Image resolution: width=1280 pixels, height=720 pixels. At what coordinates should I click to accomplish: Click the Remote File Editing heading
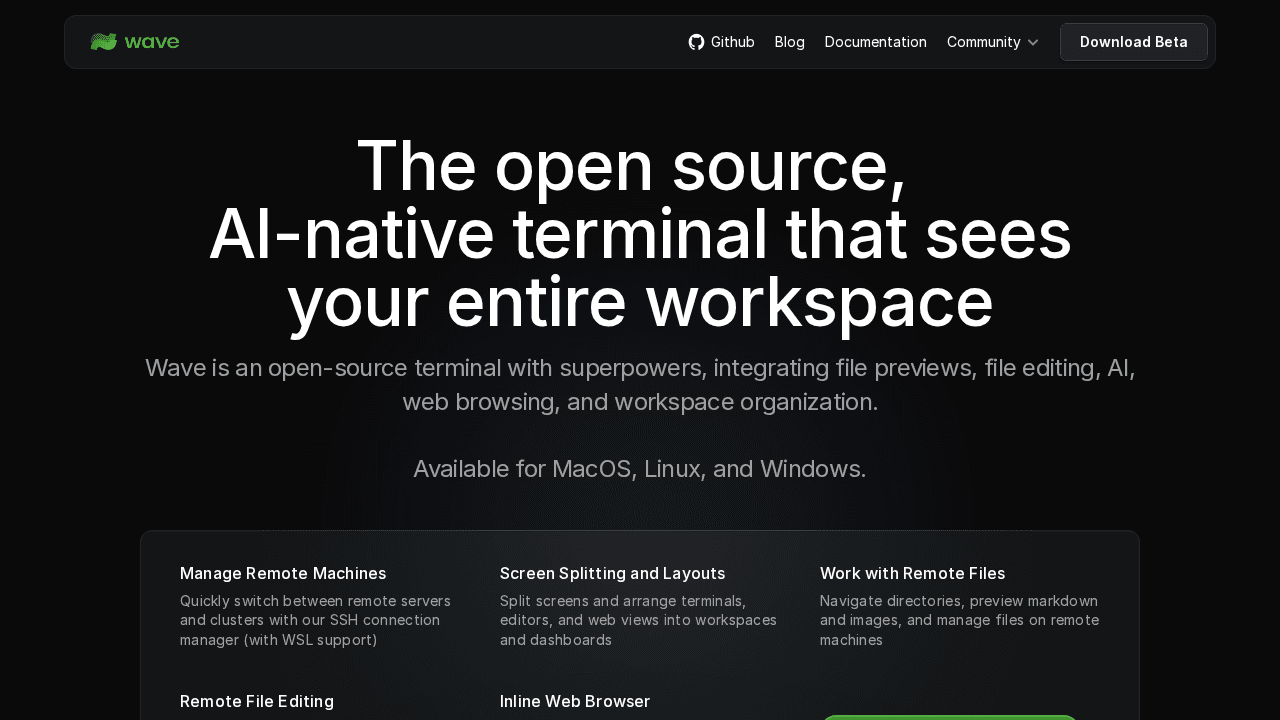[257, 701]
